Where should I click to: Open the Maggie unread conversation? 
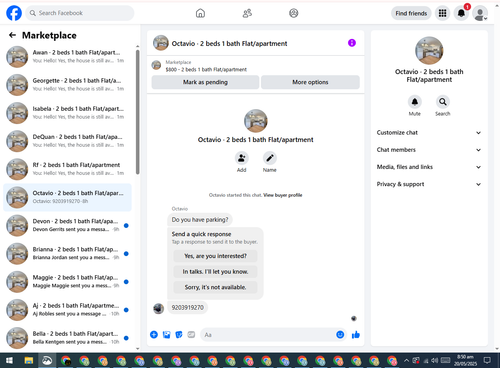68,281
